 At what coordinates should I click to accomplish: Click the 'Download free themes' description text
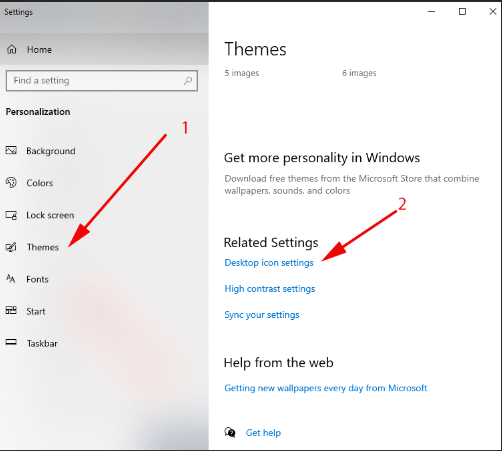[352, 185]
